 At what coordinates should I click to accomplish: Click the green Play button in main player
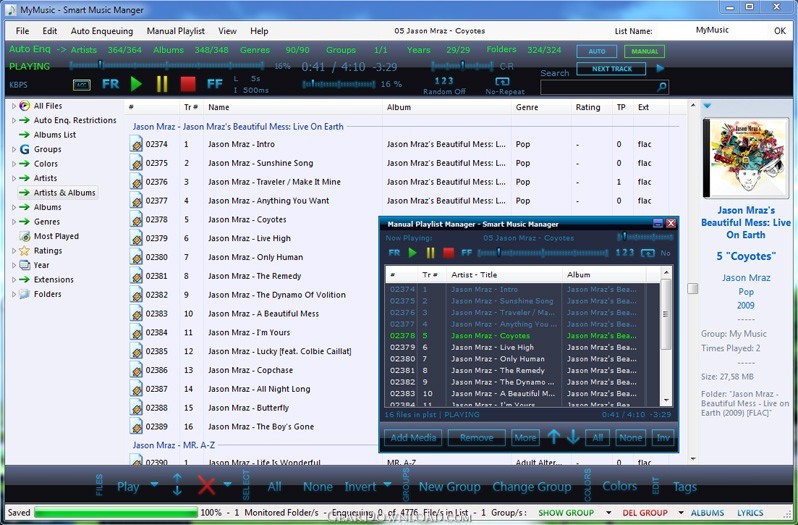[136, 84]
